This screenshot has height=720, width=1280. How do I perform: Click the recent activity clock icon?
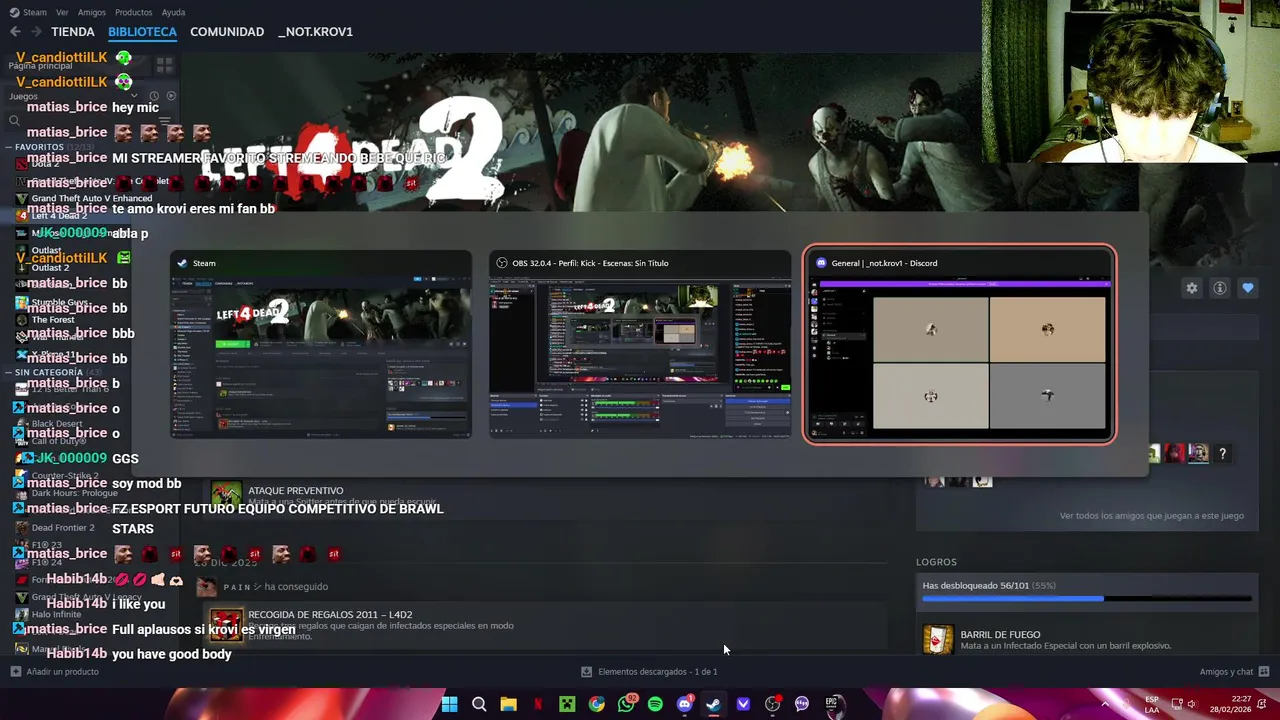pos(155,96)
